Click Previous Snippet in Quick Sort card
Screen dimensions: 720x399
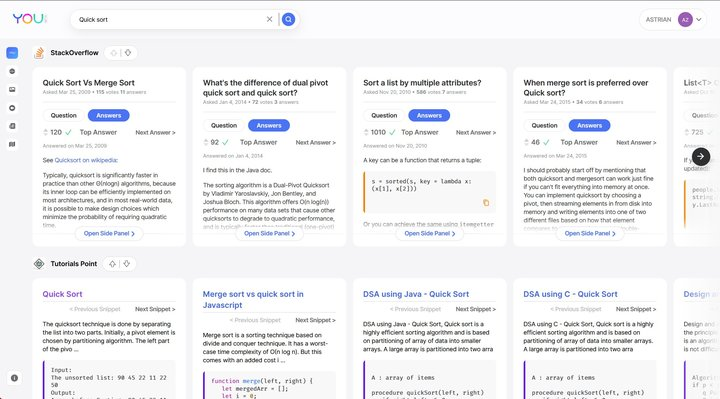[x=95, y=309]
